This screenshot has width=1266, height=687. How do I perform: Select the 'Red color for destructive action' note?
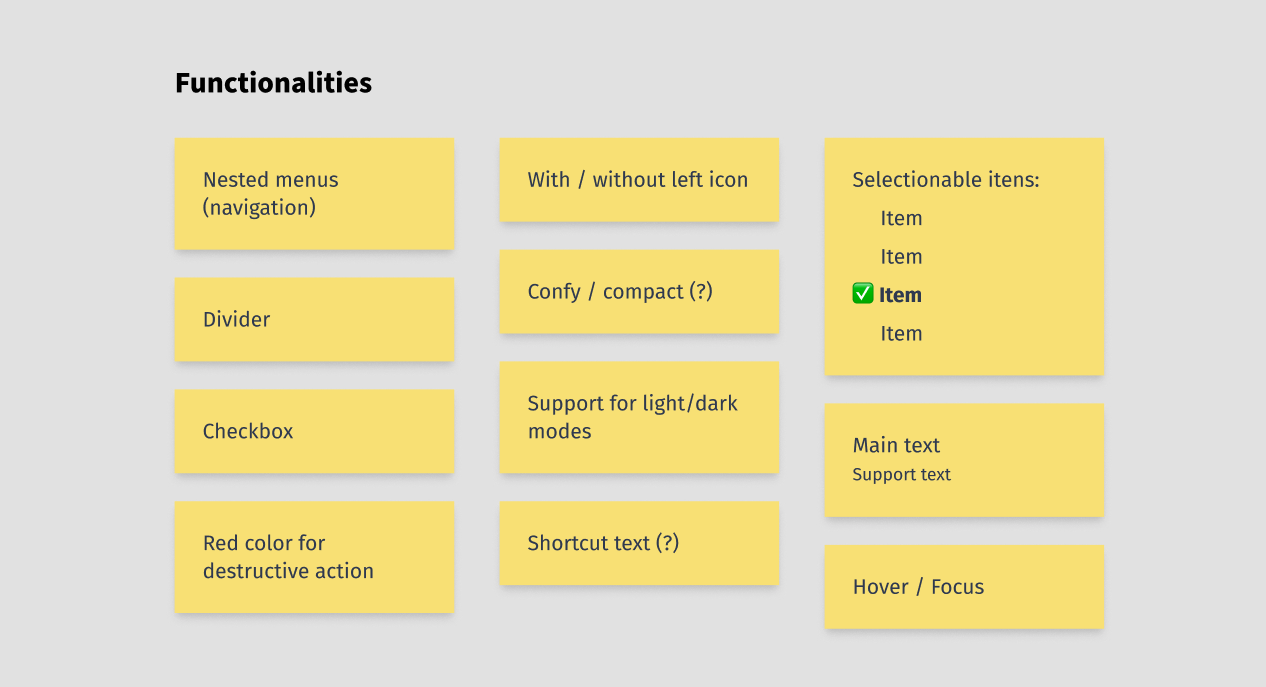pos(314,557)
